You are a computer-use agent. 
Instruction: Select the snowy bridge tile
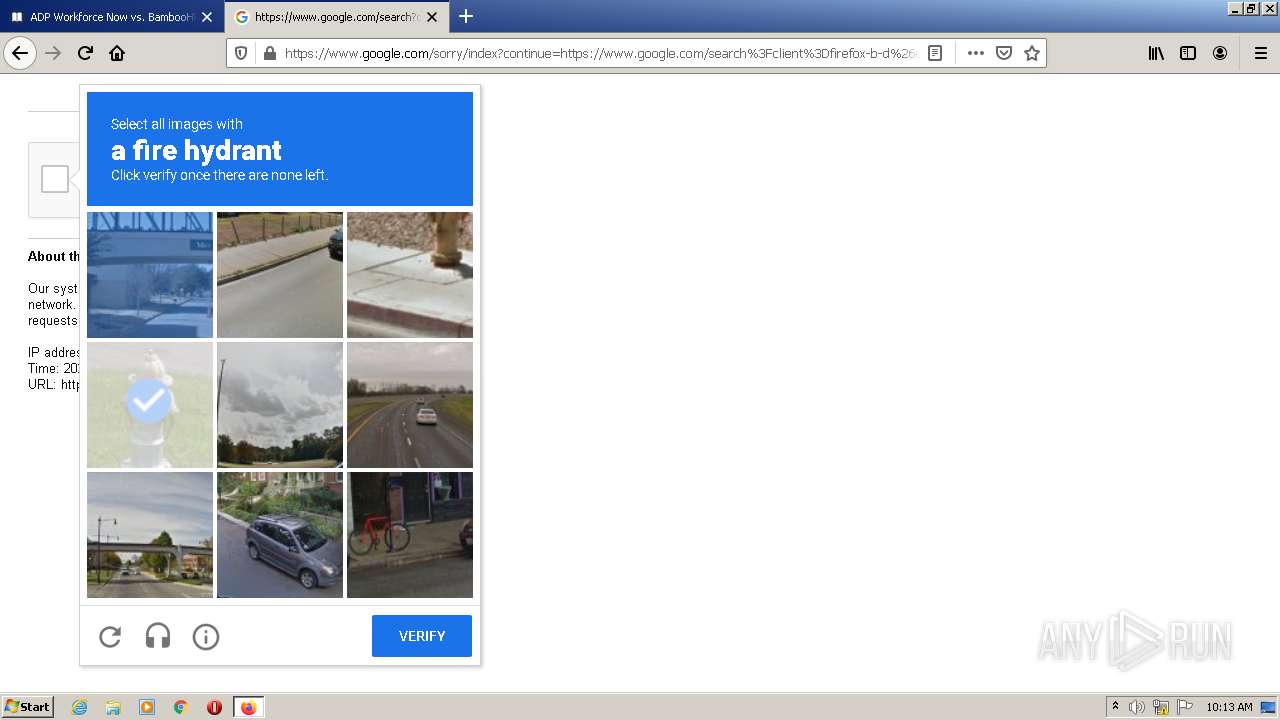pyautogui.click(x=150, y=275)
